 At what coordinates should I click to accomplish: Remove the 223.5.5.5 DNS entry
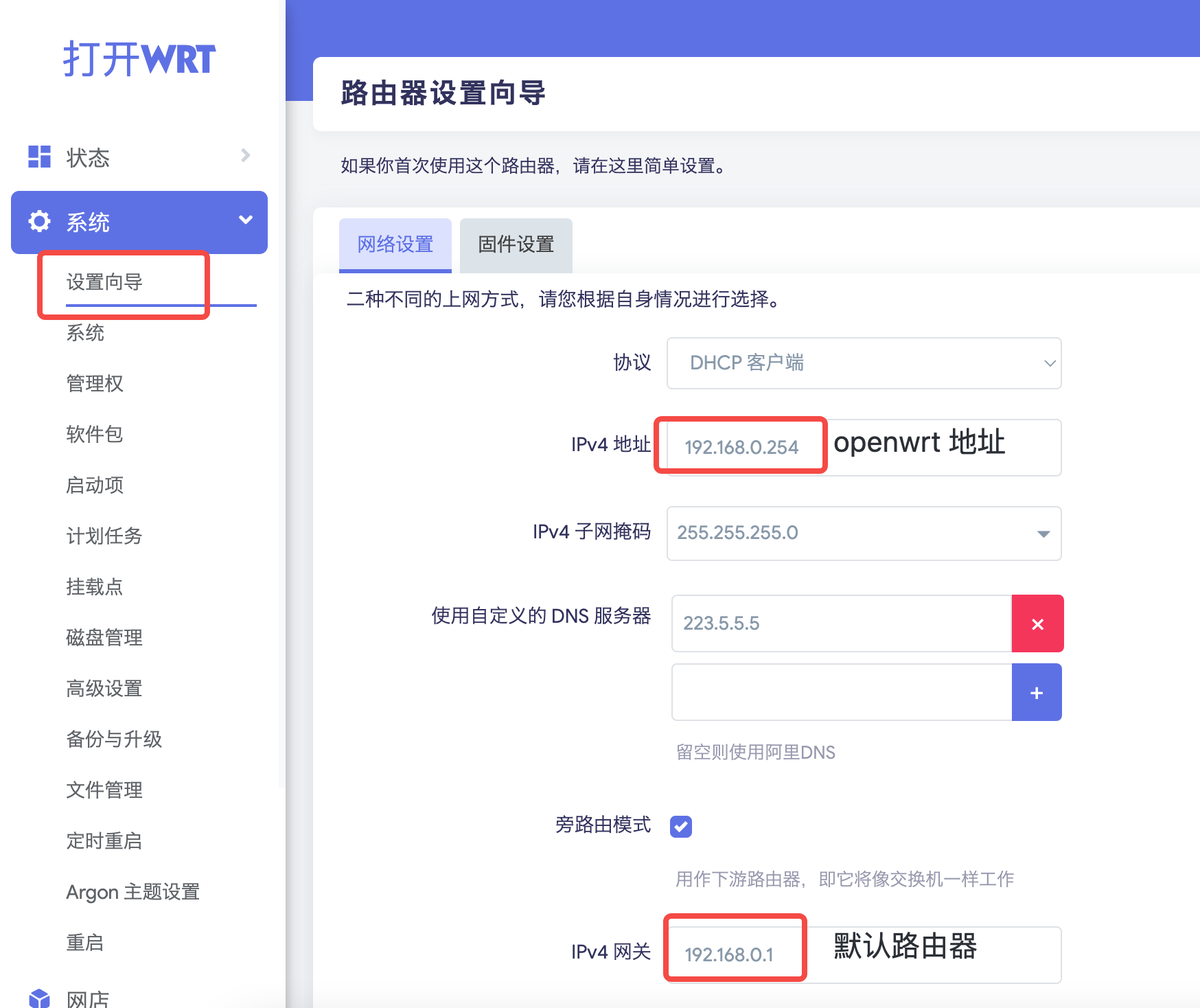pos(1037,623)
